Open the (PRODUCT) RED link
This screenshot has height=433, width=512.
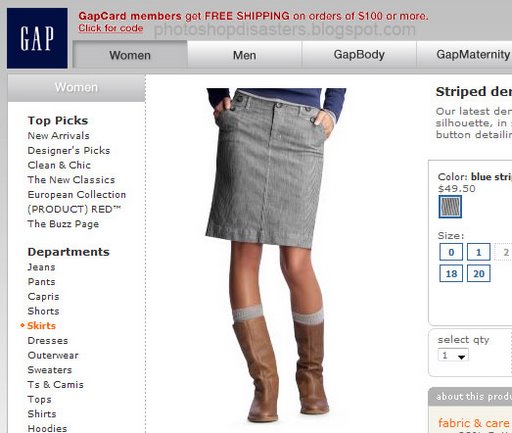point(74,209)
